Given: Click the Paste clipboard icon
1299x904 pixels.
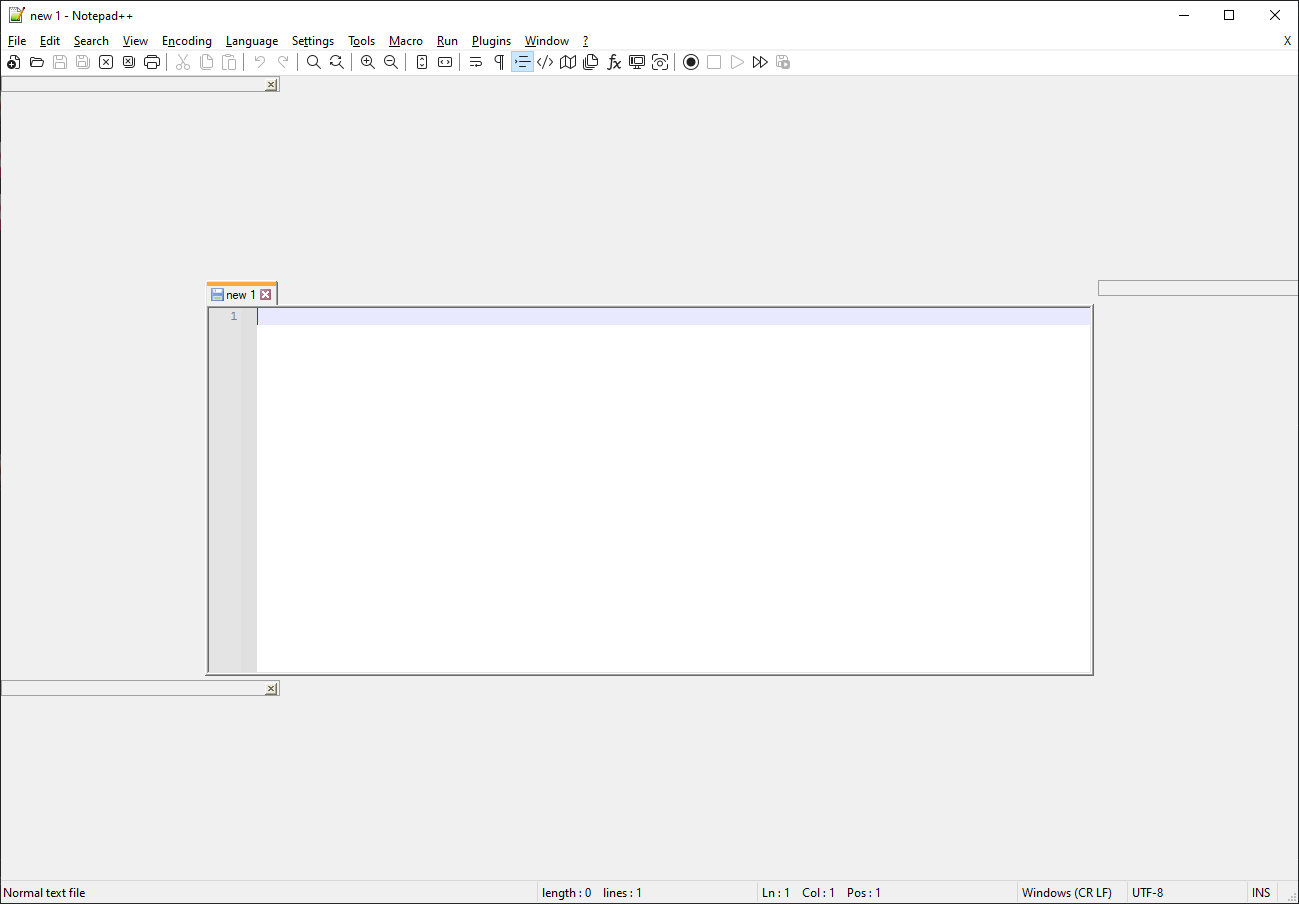Looking at the screenshot, I should click(x=229, y=62).
